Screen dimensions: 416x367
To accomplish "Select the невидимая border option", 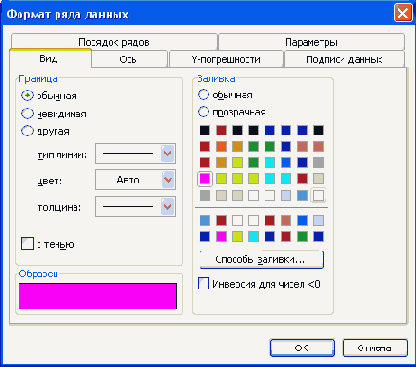I will pyautogui.click(x=27, y=114).
